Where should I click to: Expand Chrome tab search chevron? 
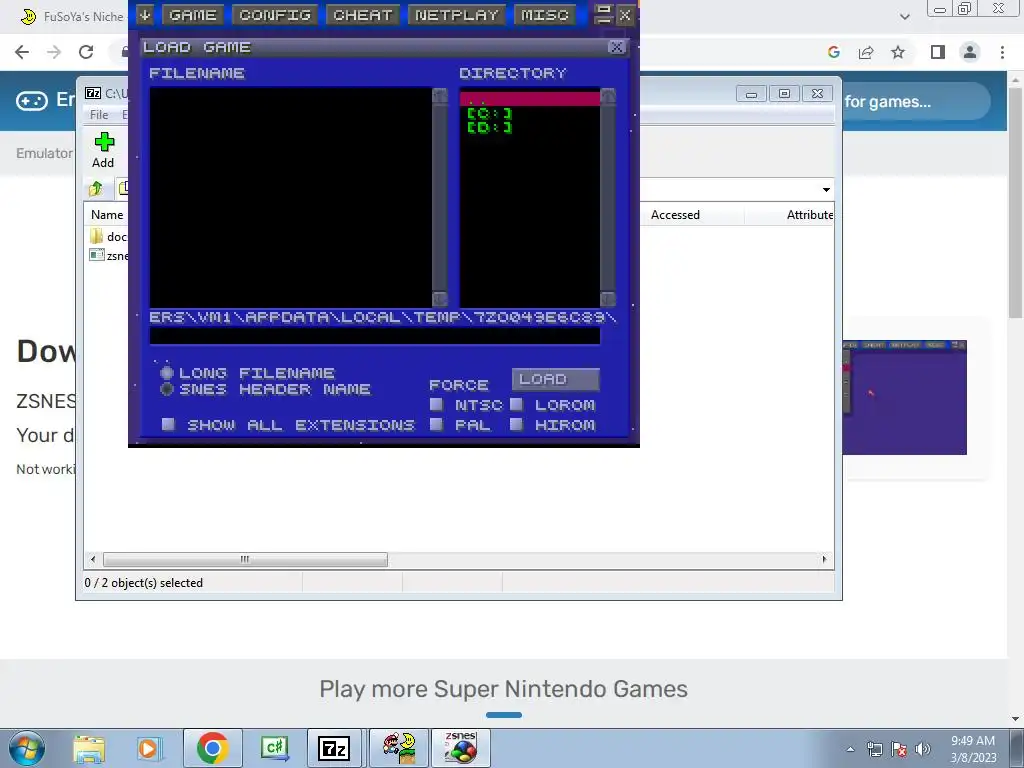point(904,16)
